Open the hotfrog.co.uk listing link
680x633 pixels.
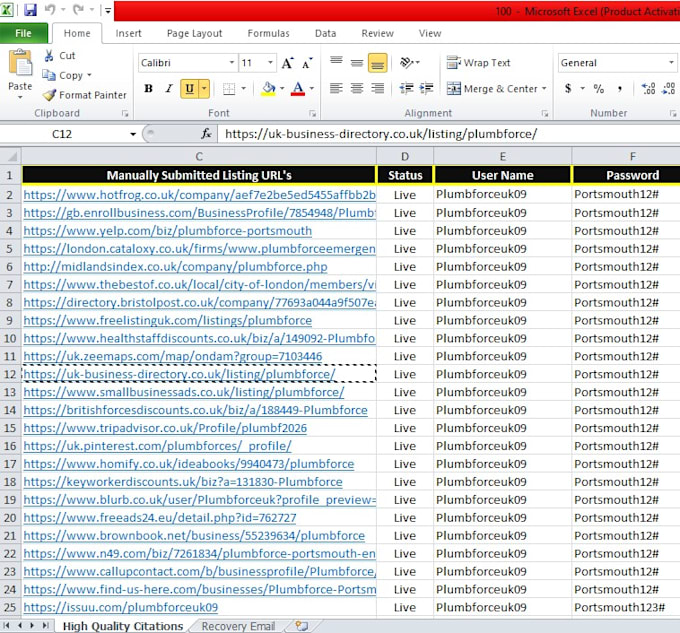pyautogui.click(x=199, y=195)
